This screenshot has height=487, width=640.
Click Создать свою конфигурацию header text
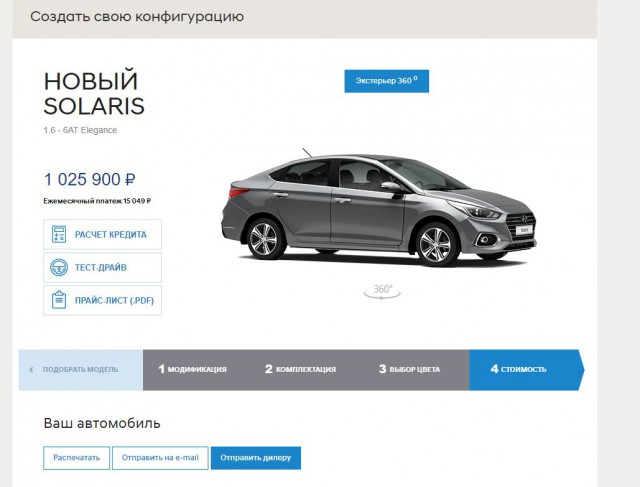pos(137,17)
